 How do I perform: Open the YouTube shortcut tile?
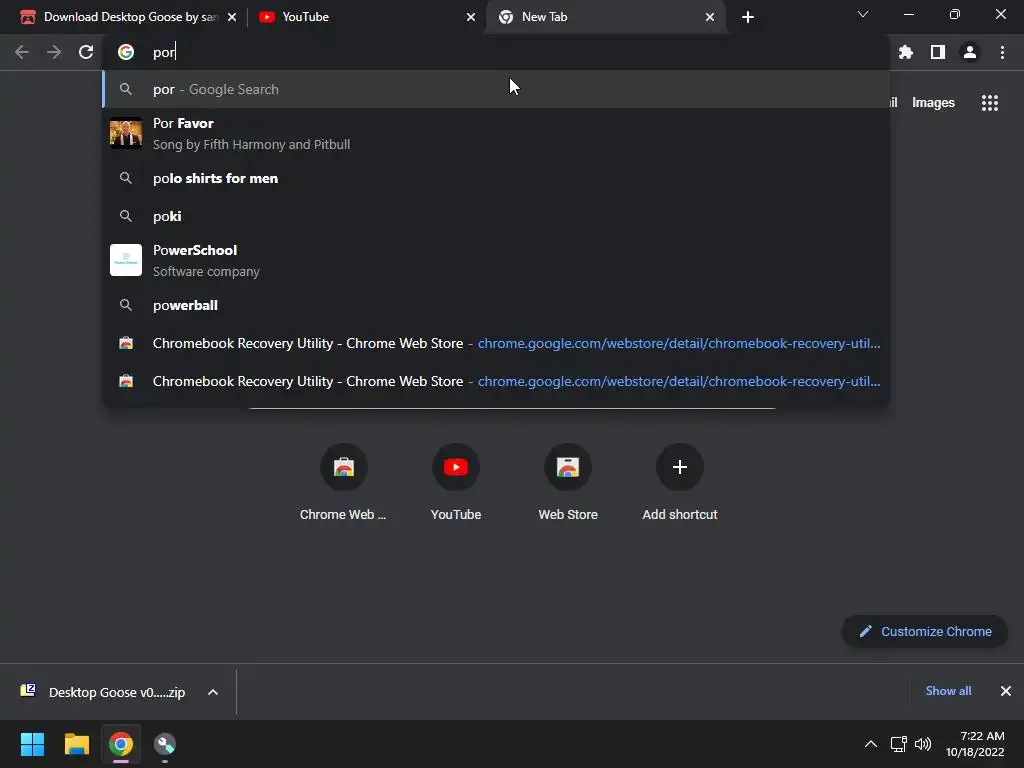tap(456, 482)
